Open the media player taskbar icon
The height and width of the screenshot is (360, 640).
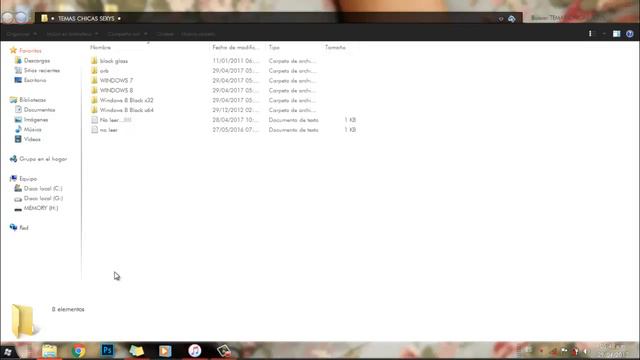point(165,351)
